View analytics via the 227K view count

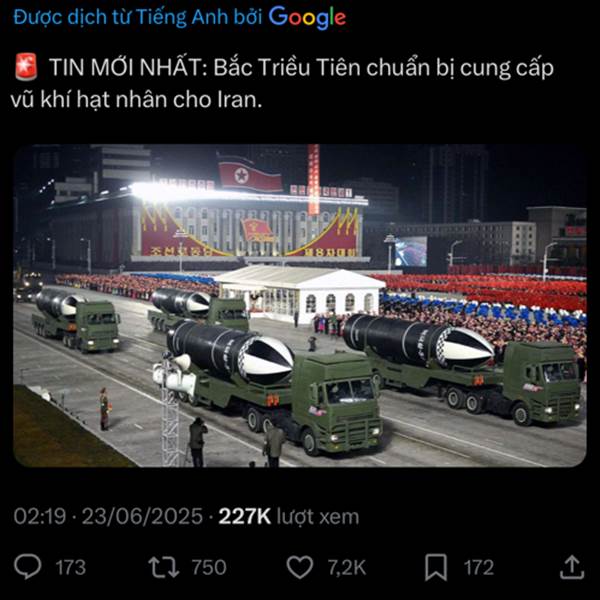pyautogui.click(x=245, y=516)
